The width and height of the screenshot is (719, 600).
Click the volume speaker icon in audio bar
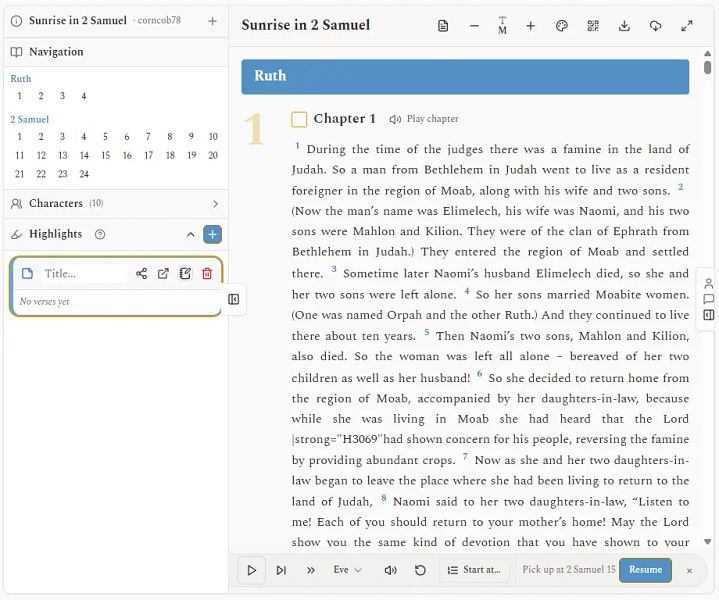tap(390, 570)
